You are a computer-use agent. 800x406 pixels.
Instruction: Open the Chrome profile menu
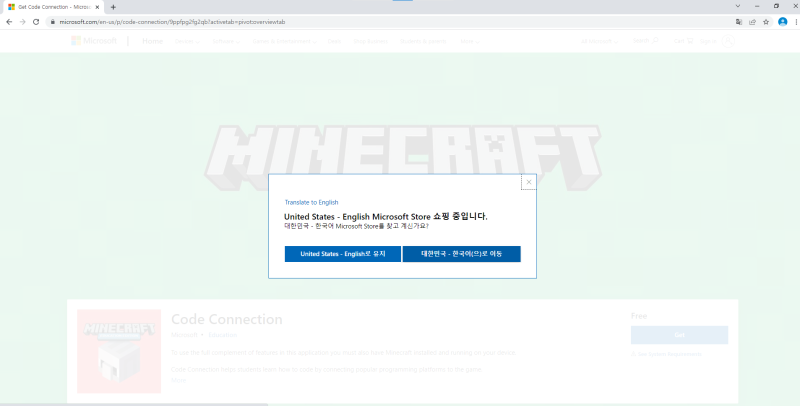point(783,22)
